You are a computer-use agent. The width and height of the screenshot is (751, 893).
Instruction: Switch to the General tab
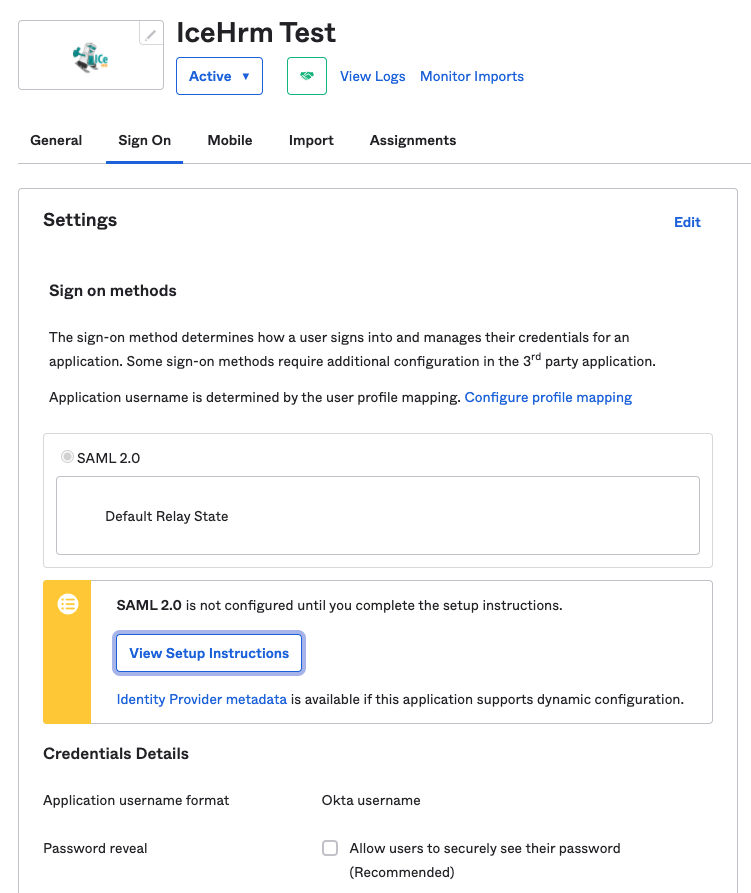(56, 140)
